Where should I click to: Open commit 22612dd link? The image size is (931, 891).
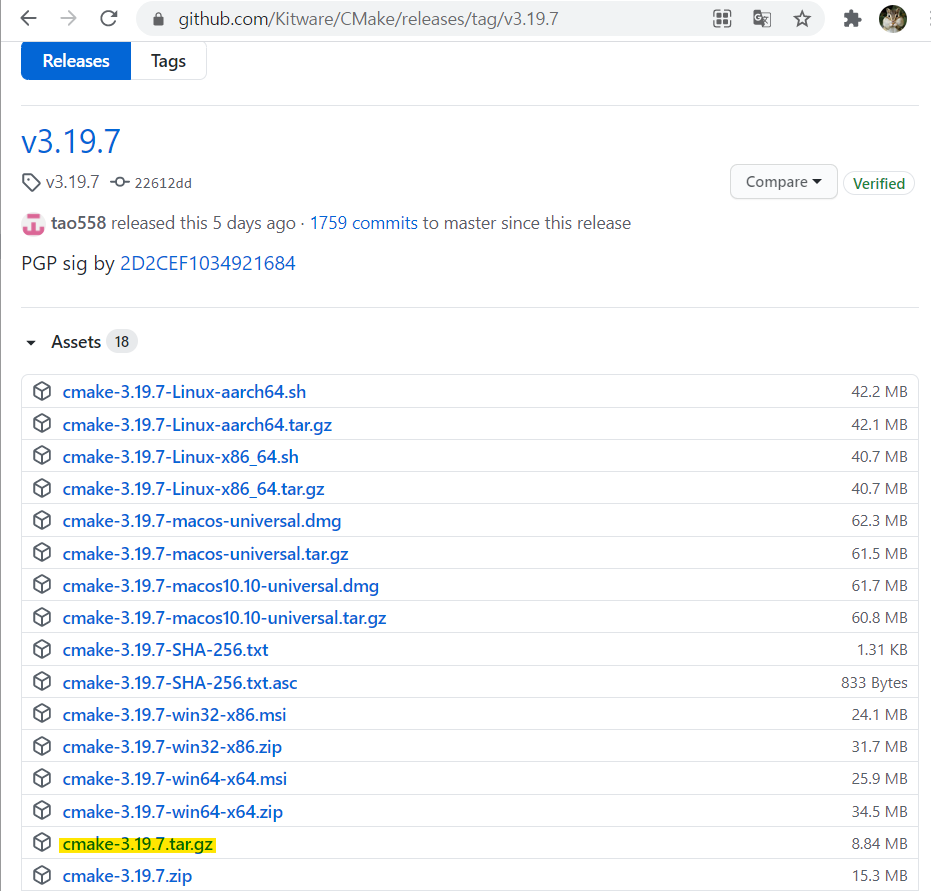(x=163, y=183)
